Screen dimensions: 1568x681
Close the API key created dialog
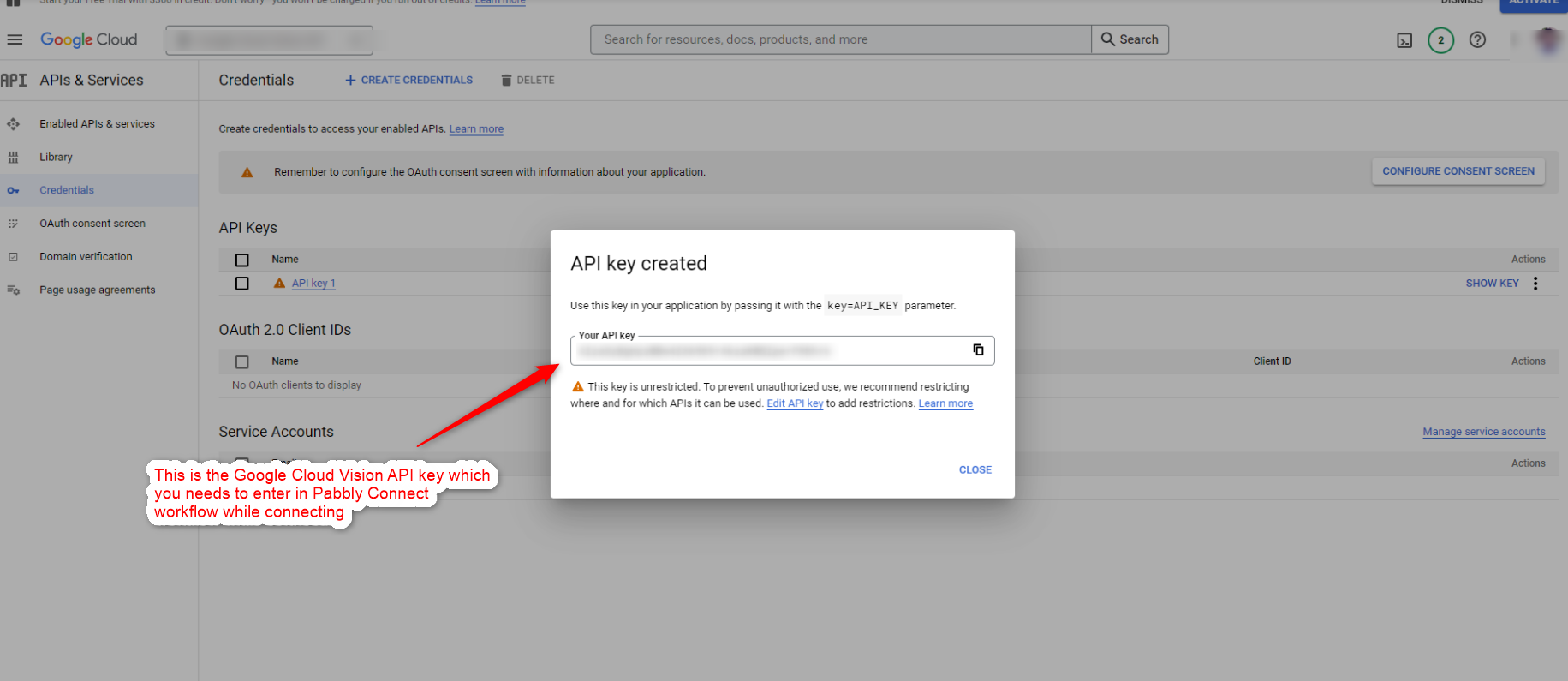pyautogui.click(x=975, y=469)
